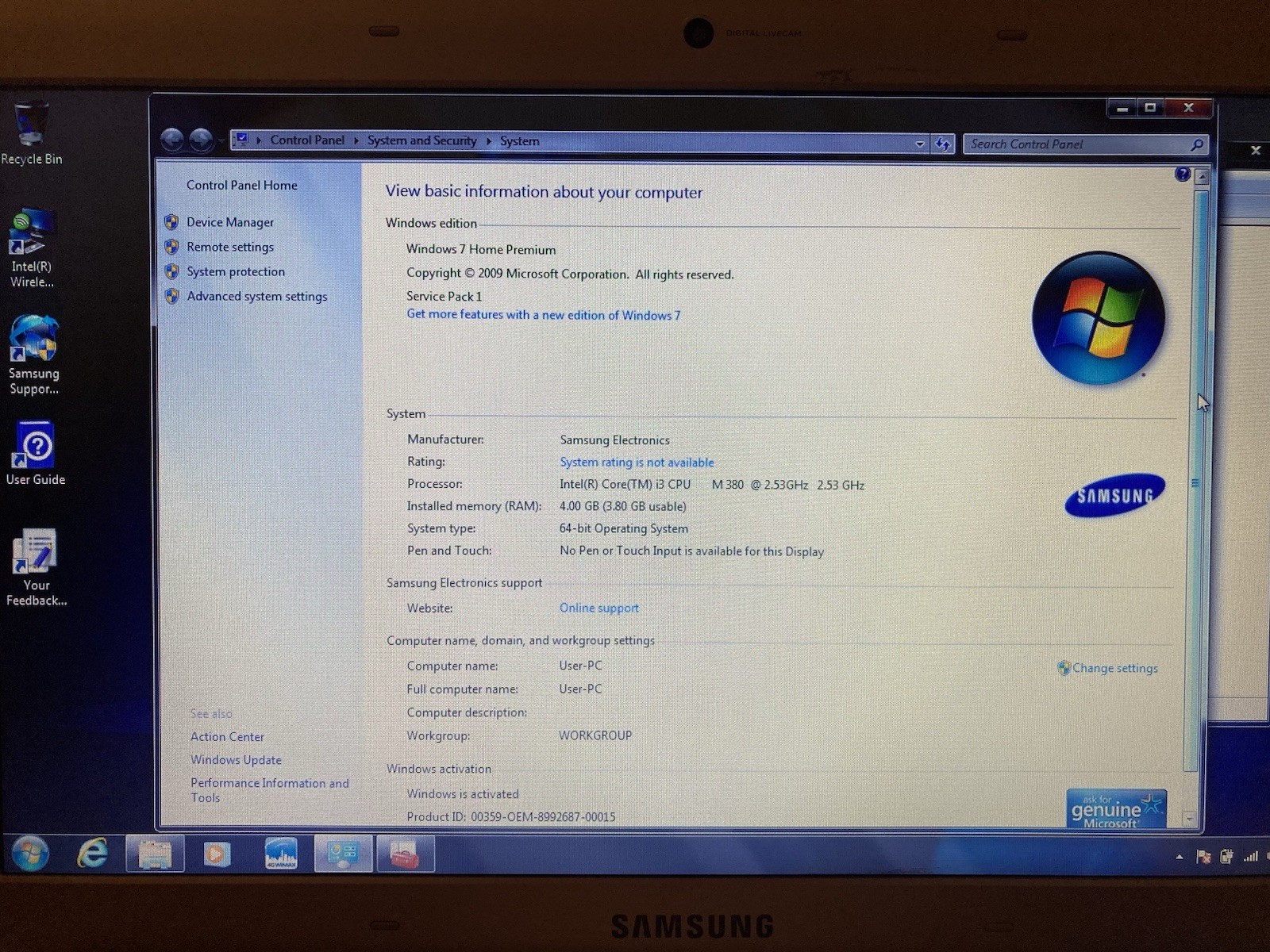Open Remote settings

pos(230,247)
